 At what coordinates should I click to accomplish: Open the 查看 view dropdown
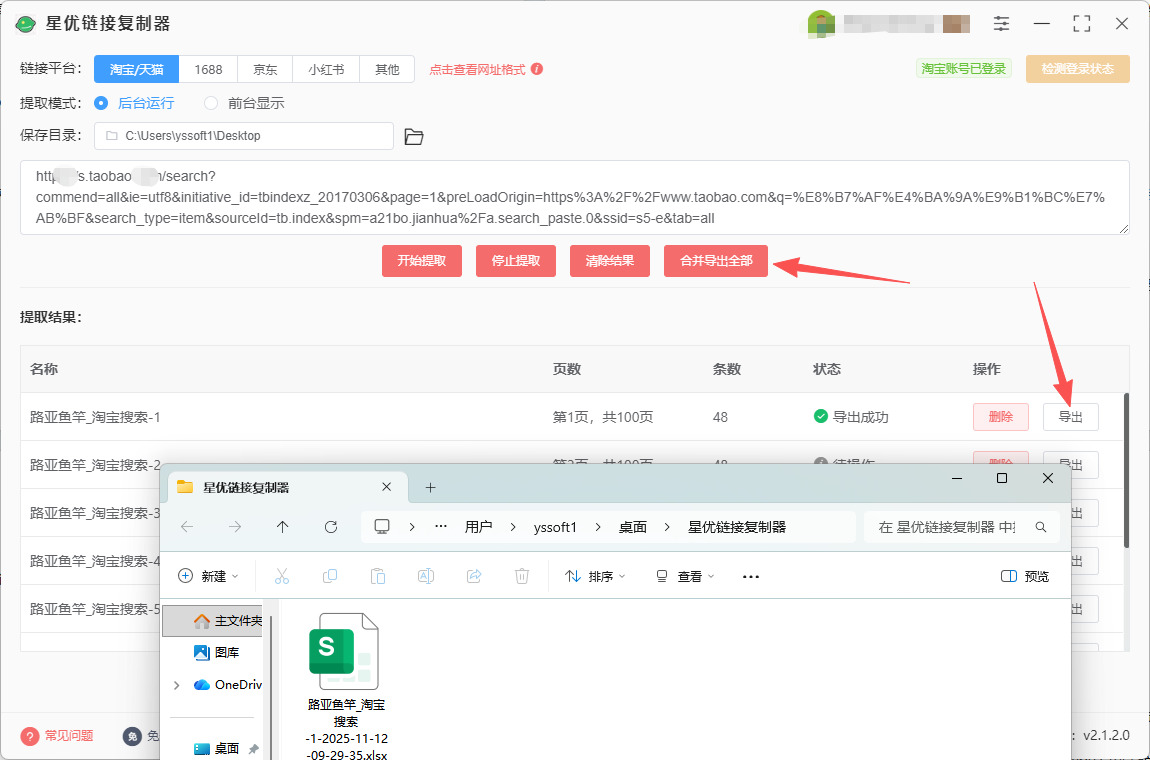coord(685,577)
